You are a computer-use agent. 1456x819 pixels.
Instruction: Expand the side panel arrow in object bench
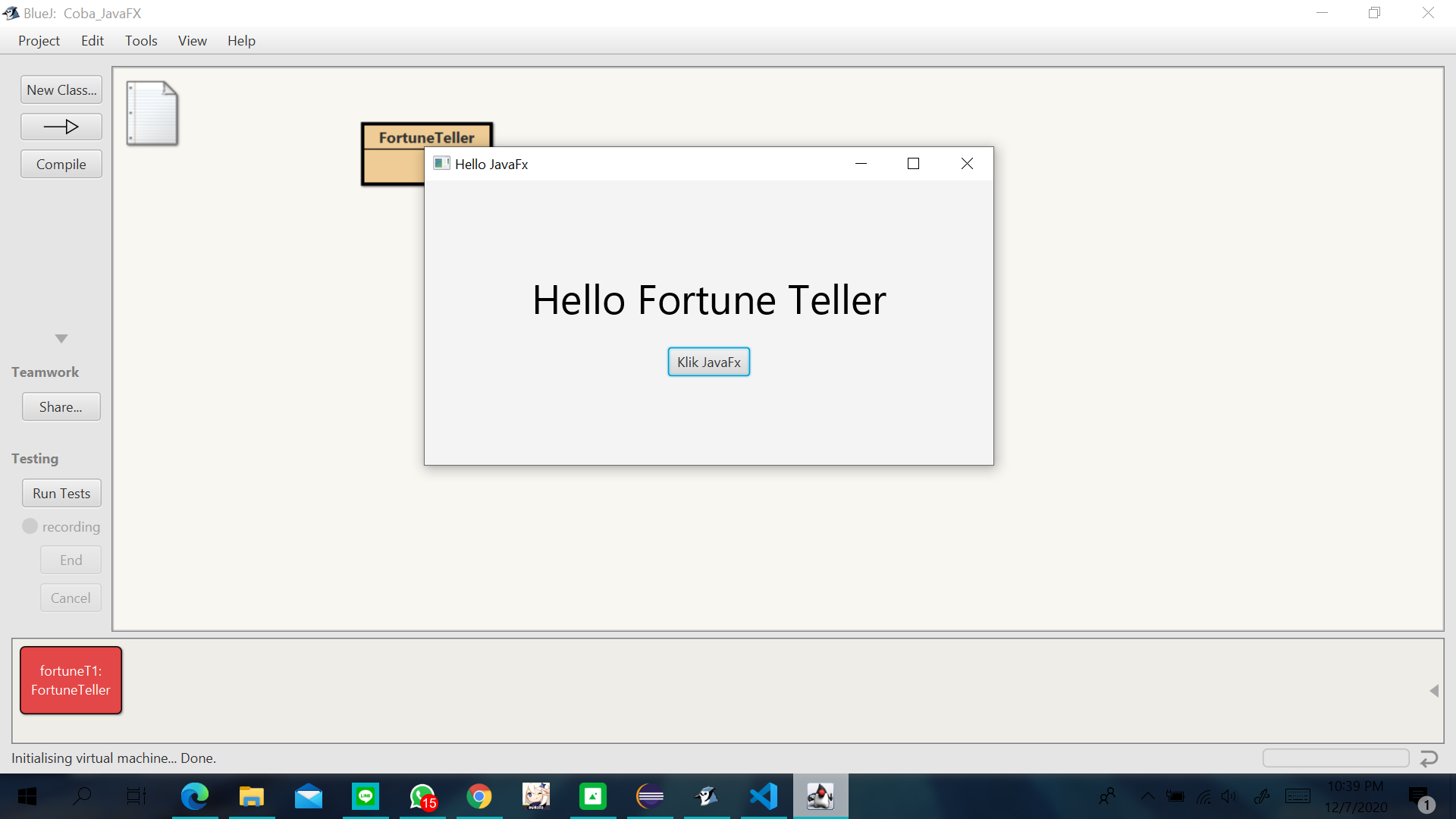[1433, 691]
